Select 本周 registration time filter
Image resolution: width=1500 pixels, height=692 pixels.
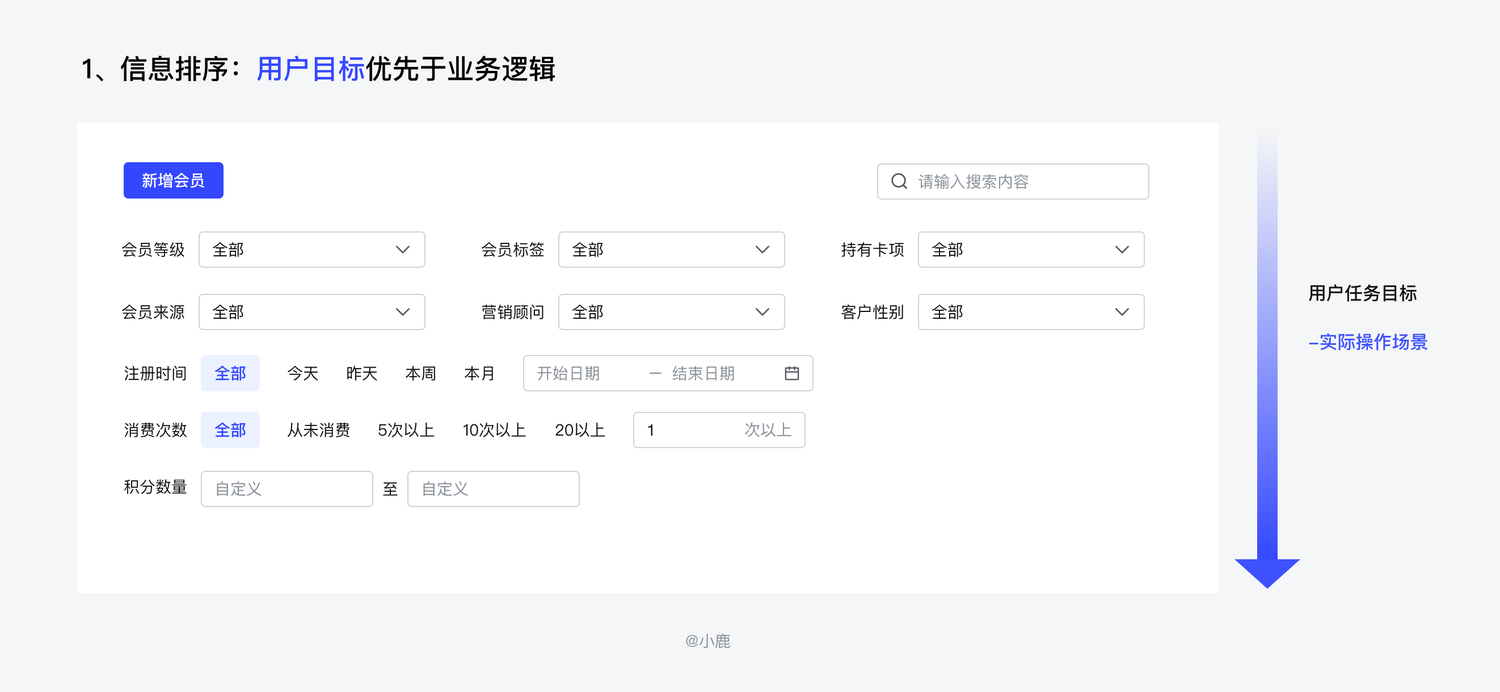pyautogui.click(x=421, y=373)
